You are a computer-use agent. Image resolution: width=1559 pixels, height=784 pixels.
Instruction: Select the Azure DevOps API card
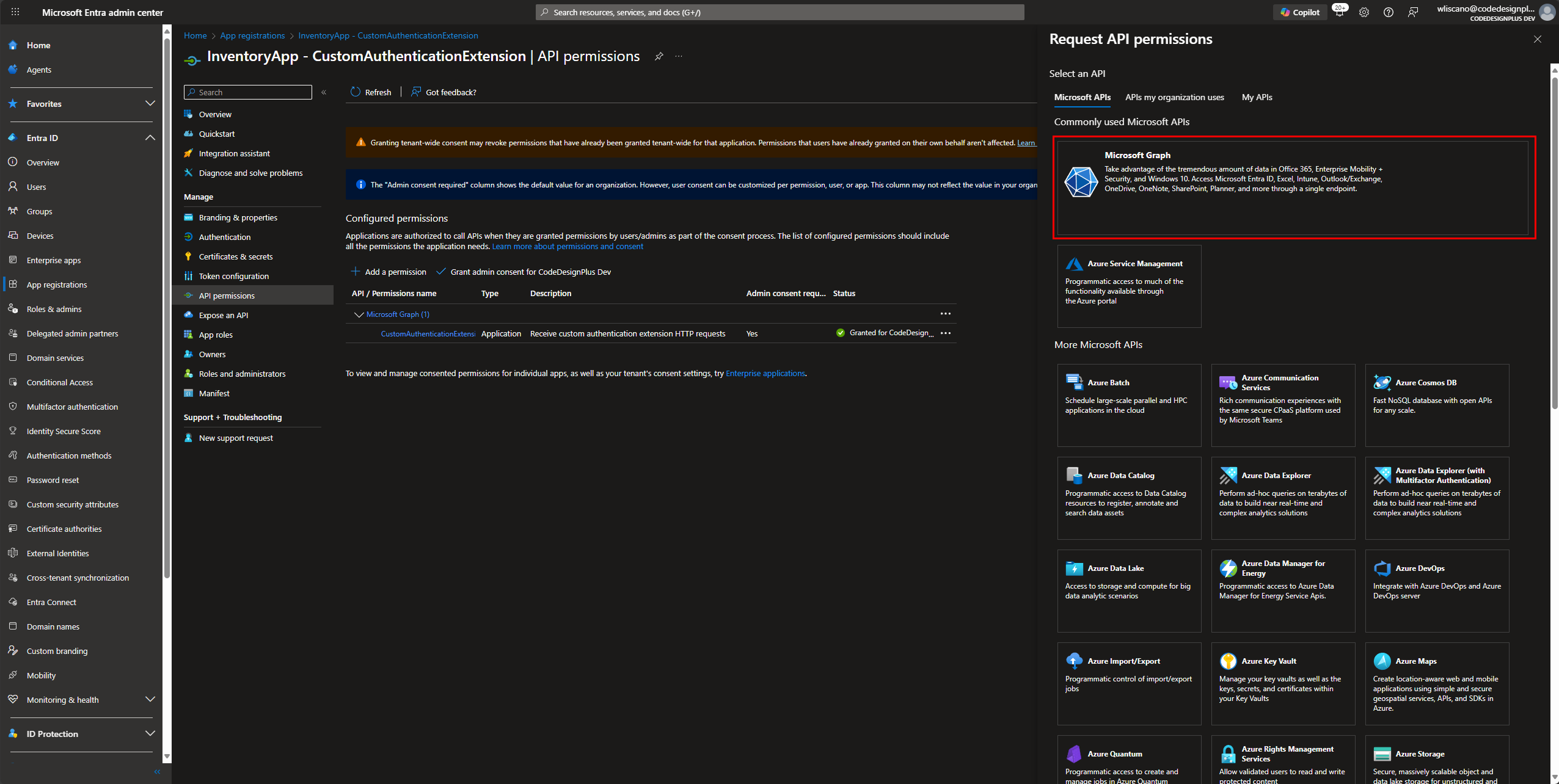(x=1437, y=590)
